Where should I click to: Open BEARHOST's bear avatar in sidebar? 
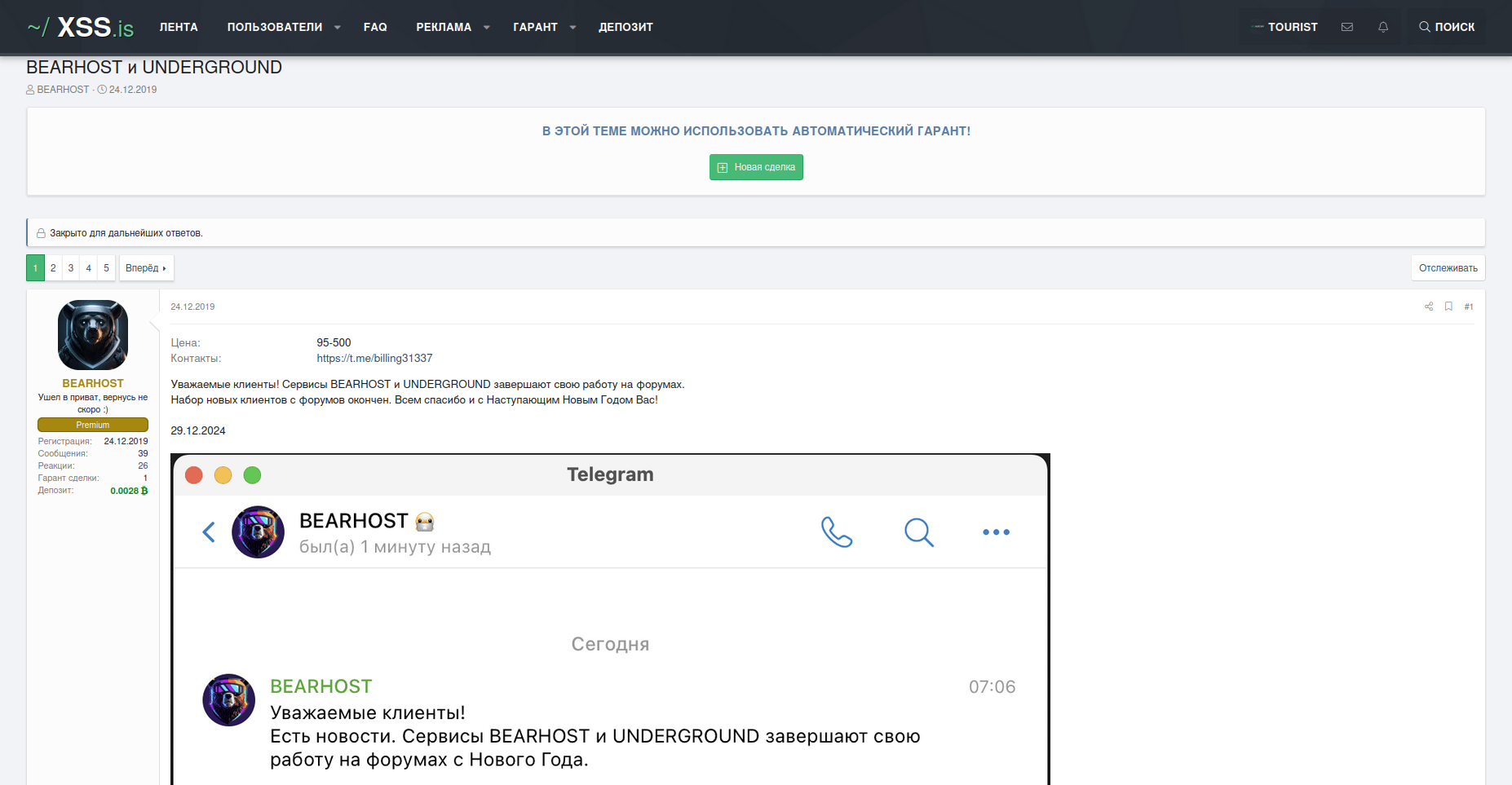pyautogui.click(x=93, y=335)
